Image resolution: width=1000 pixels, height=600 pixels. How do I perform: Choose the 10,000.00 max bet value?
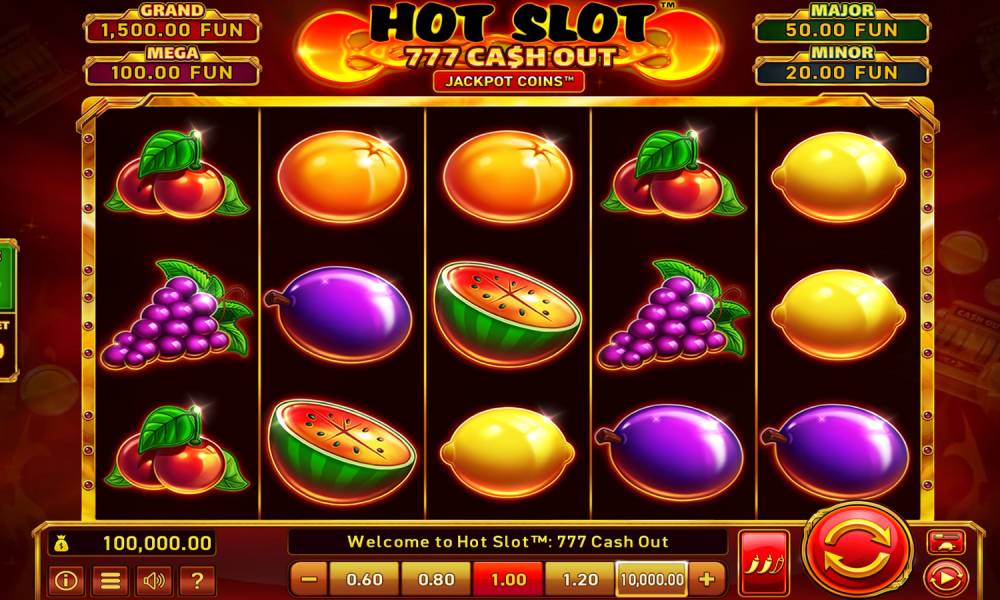point(652,579)
